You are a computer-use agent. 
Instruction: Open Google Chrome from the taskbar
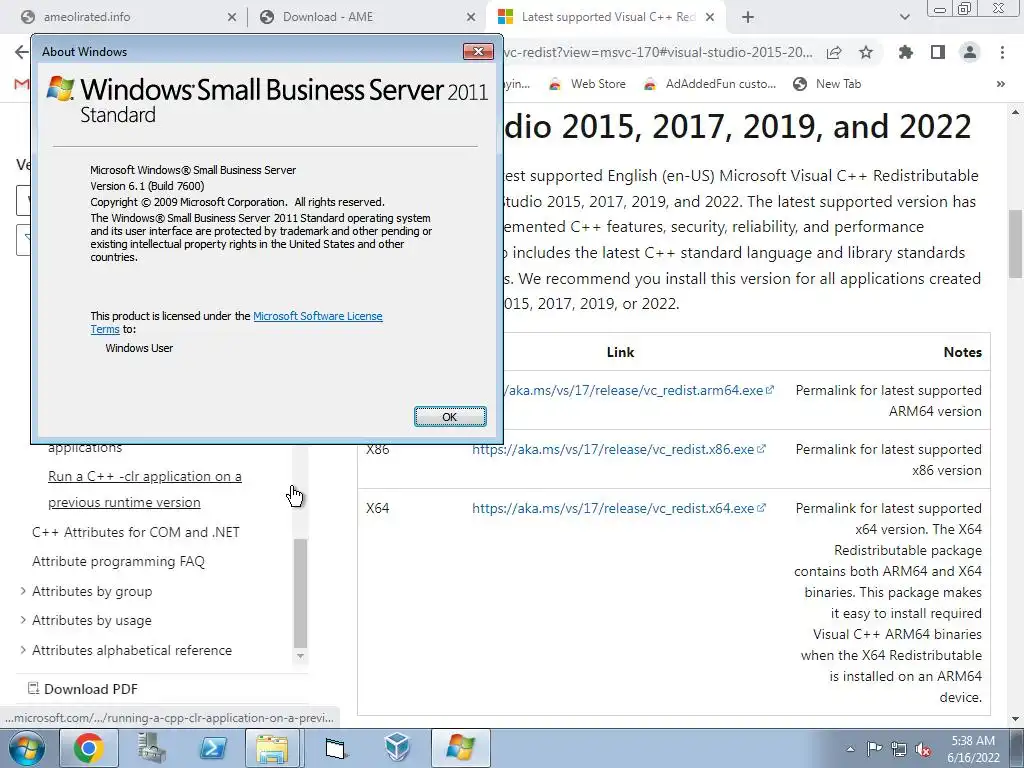(x=88, y=748)
